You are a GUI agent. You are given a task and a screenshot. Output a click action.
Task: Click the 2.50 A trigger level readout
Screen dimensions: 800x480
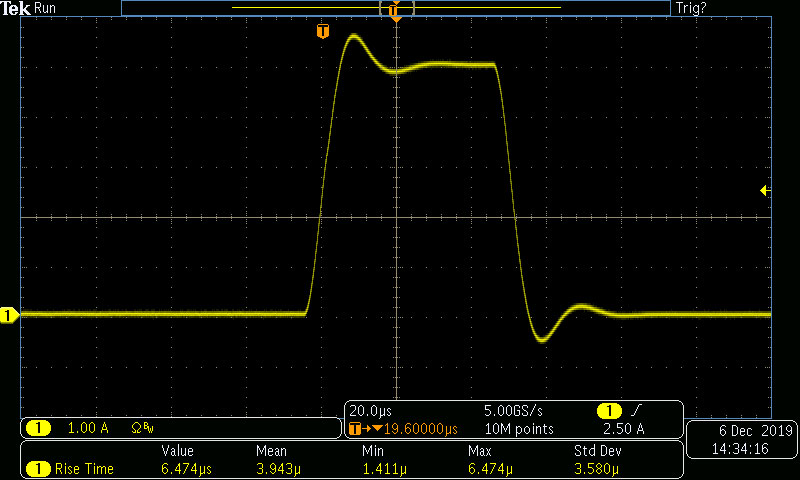tap(623, 429)
